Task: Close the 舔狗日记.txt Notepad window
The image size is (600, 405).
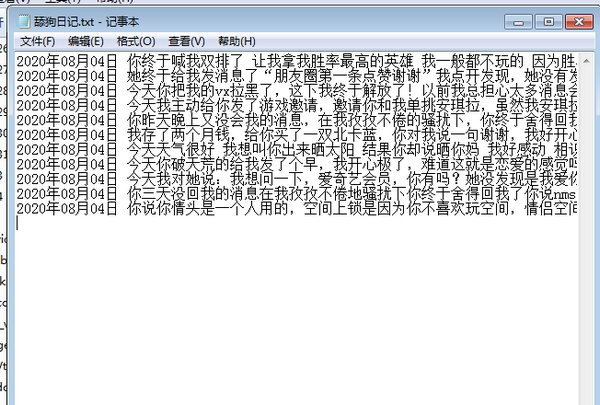Action: coord(579,22)
